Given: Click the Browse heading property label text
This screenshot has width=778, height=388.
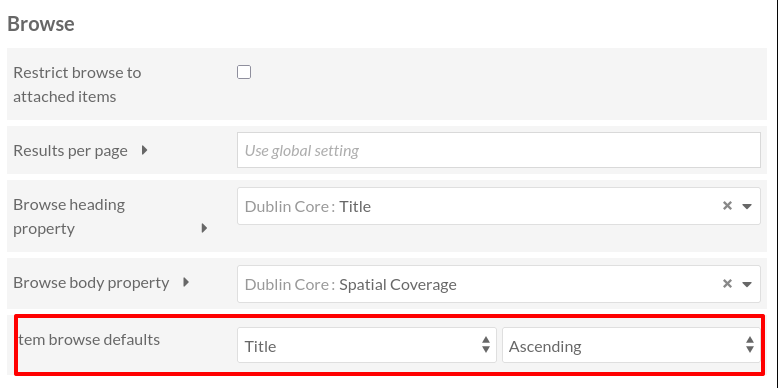Looking at the screenshot, I should coord(69,216).
